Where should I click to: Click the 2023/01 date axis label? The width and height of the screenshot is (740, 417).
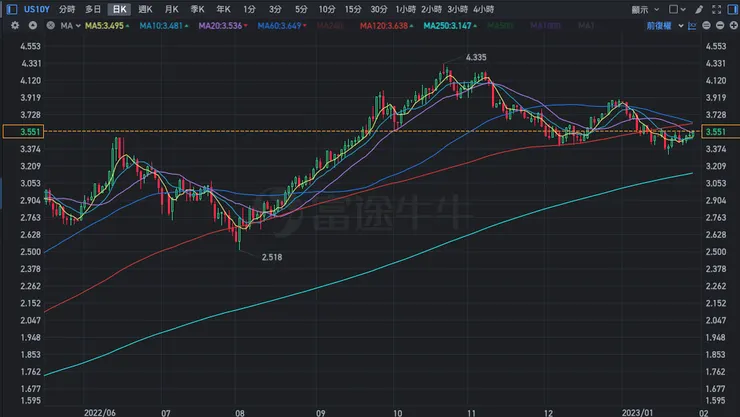[x=638, y=413]
